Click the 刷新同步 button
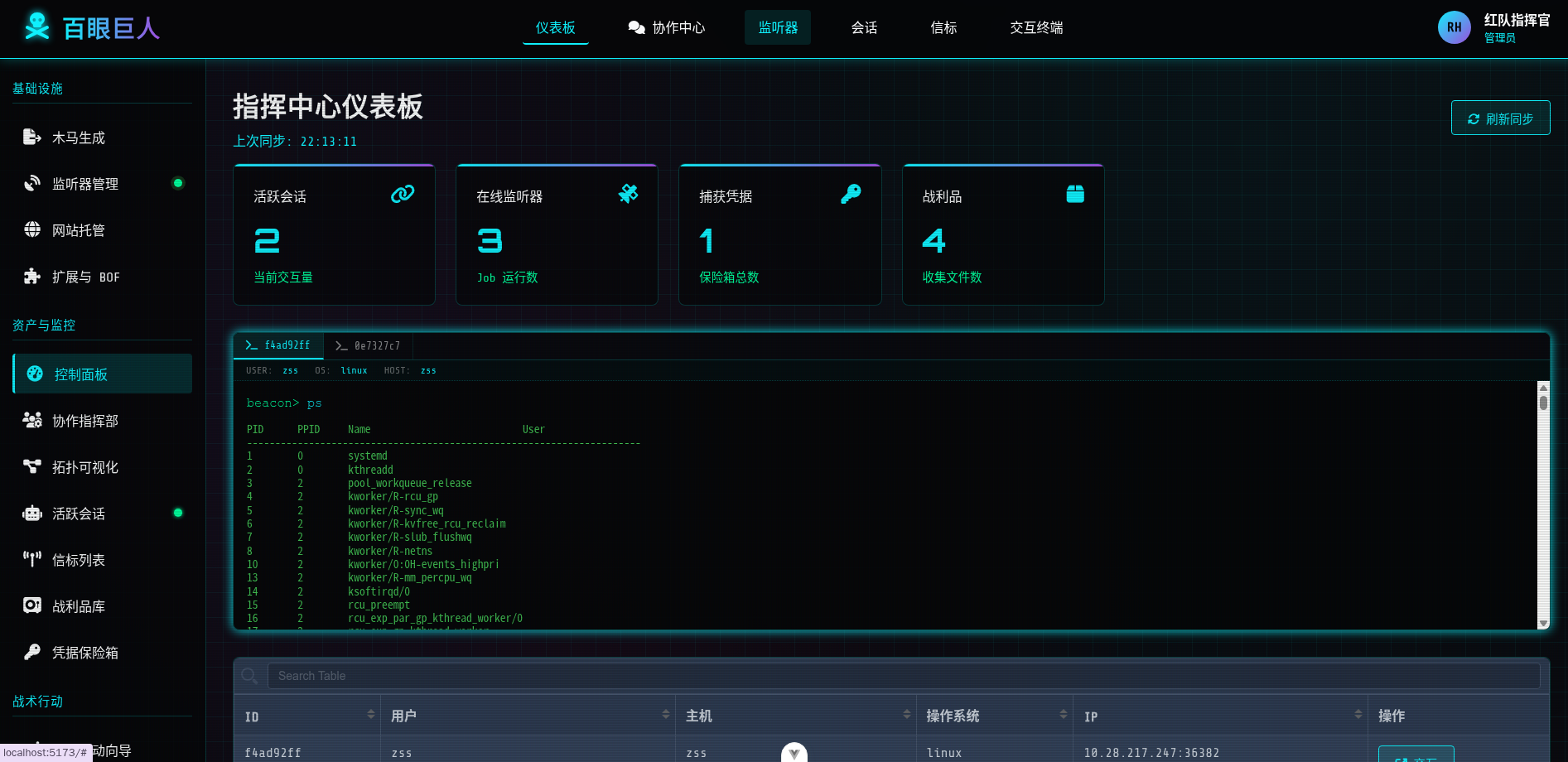1568x762 pixels. click(1500, 118)
